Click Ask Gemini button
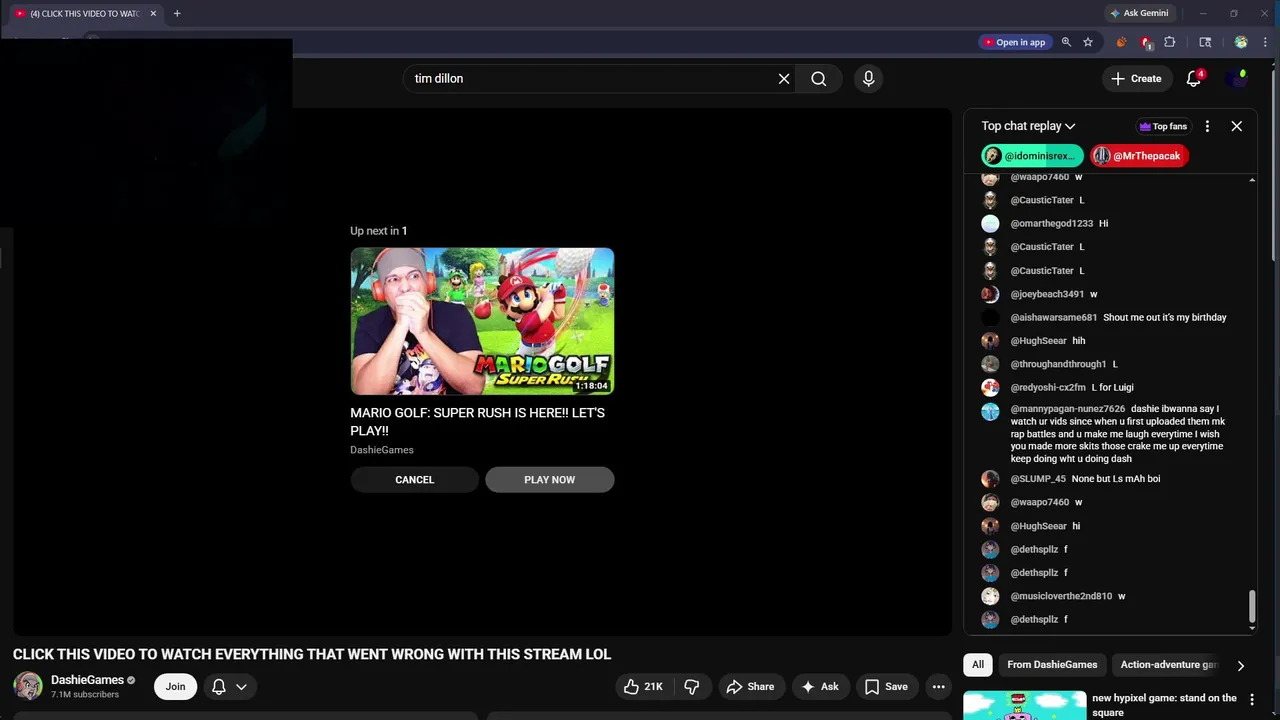 [x=1138, y=13]
